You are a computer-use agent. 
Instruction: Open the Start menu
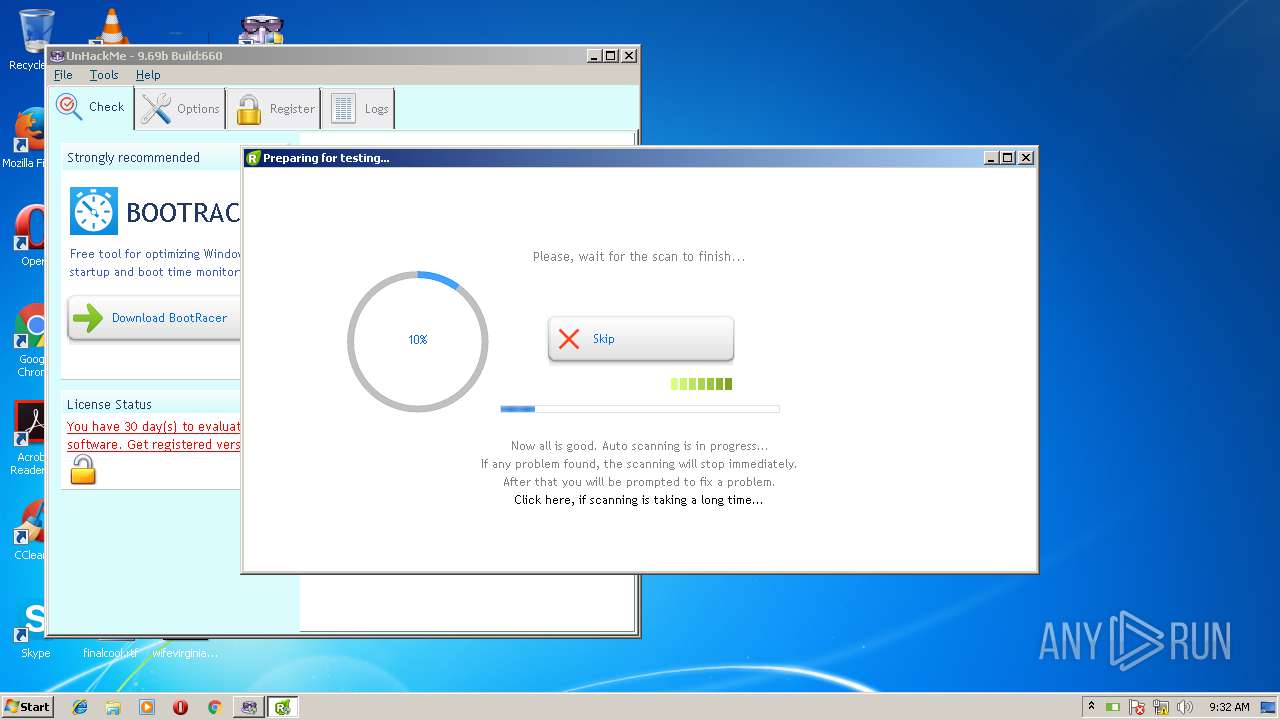[x=27, y=706]
